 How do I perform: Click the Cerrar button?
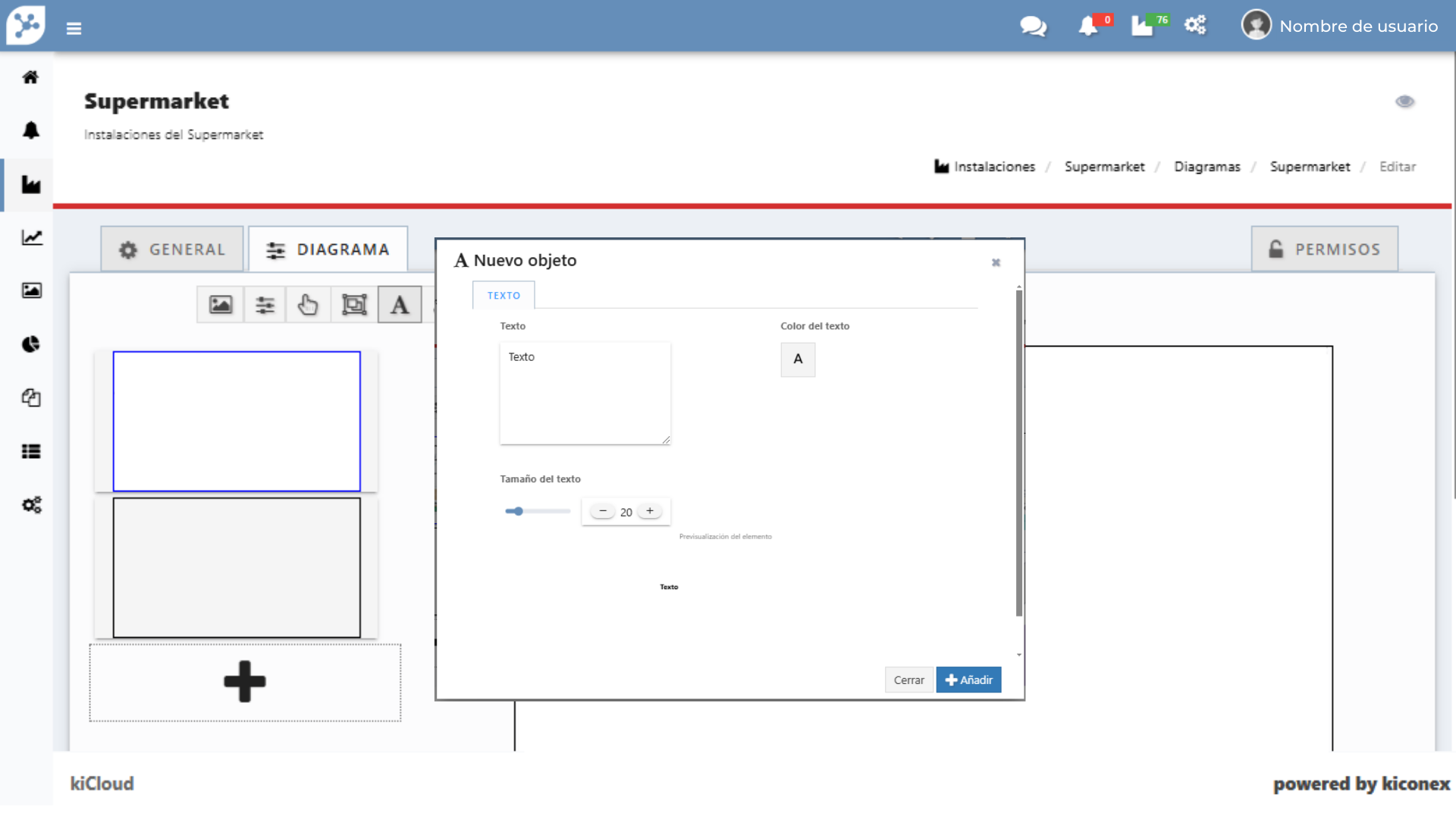pos(908,680)
